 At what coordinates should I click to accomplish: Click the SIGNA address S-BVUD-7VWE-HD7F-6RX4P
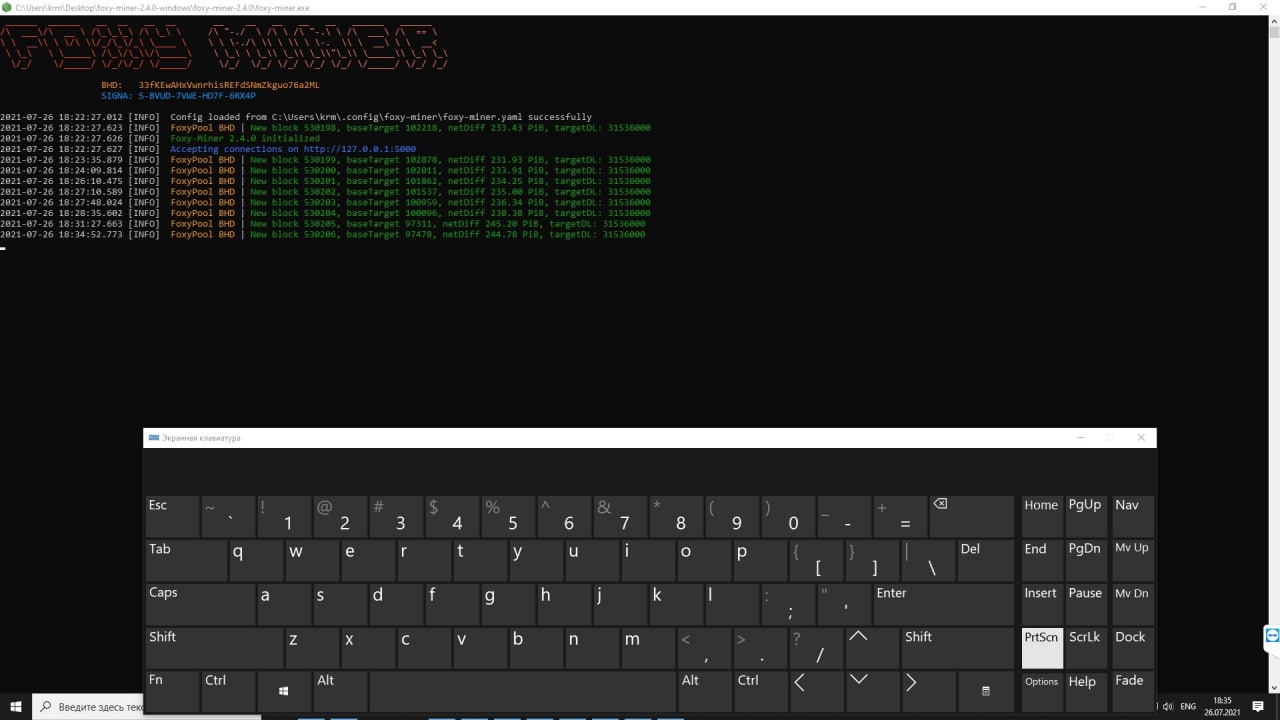(x=197, y=96)
